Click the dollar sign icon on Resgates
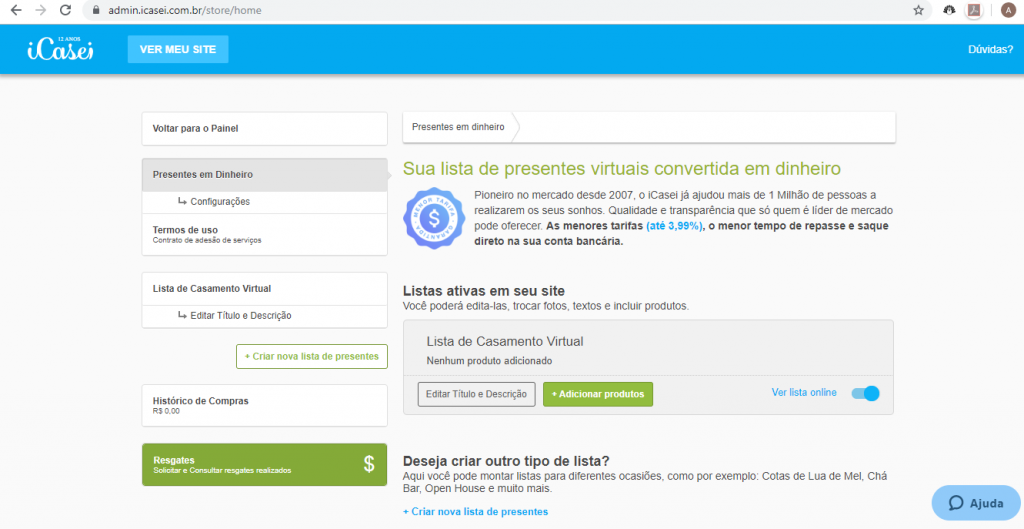Viewport: 1024px width, 529px height. tap(369, 464)
